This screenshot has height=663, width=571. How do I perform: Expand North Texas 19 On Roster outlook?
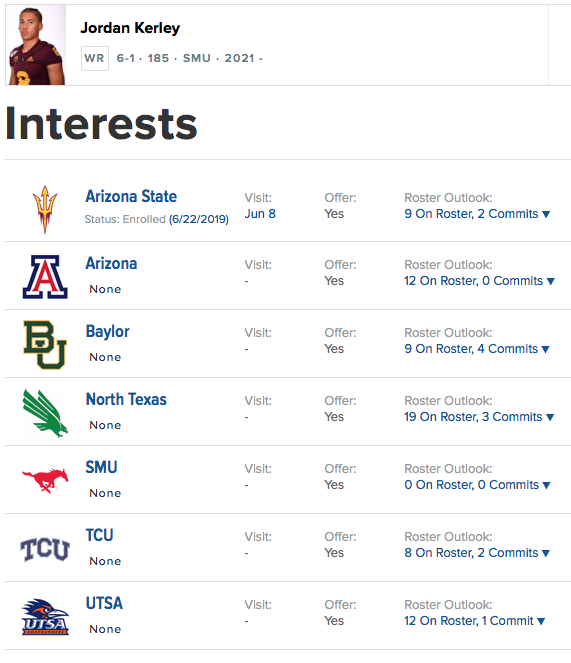click(479, 417)
